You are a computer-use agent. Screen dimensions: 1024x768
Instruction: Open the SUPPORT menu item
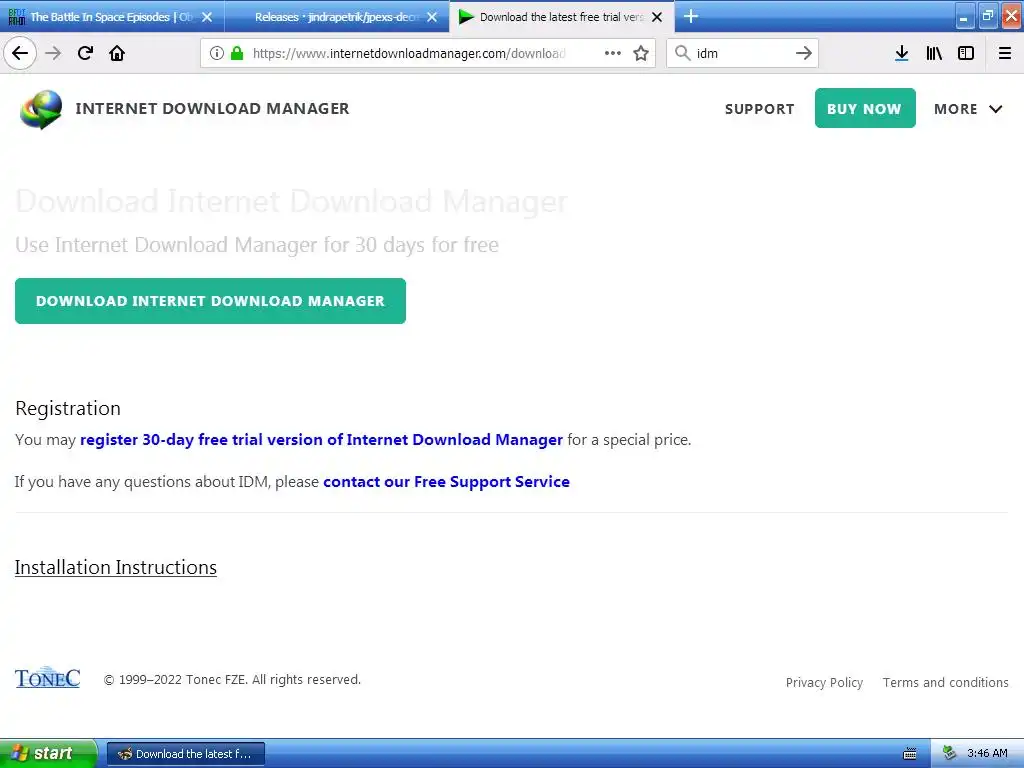760,109
